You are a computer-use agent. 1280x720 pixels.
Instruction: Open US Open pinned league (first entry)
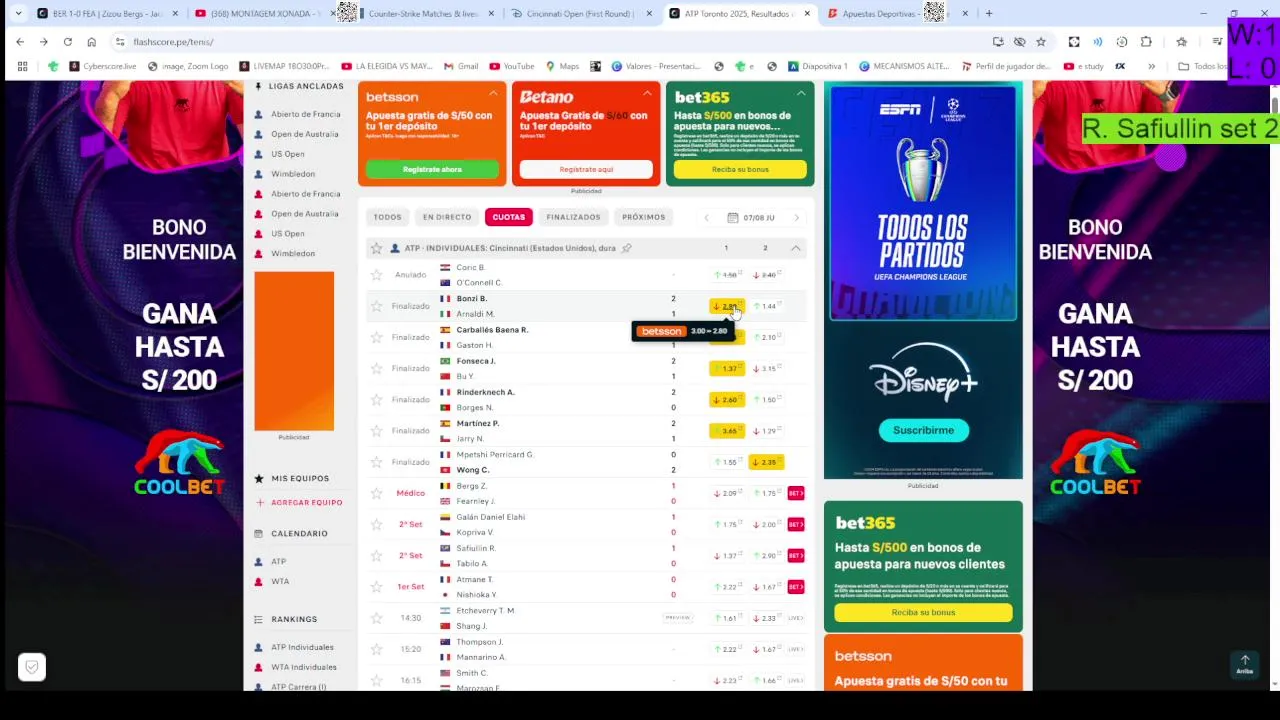click(287, 154)
